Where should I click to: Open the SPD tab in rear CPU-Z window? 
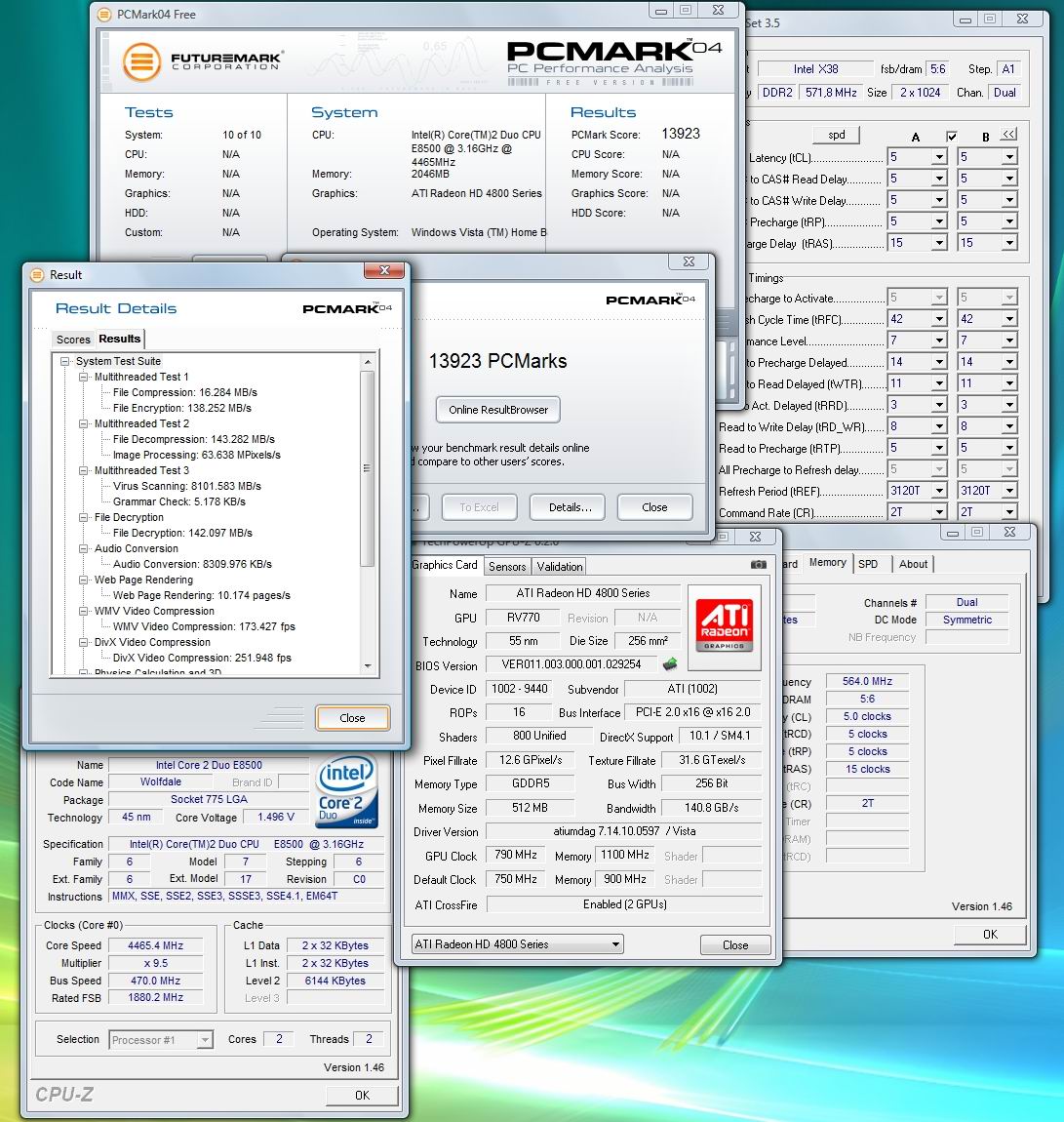tap(868, 564)
